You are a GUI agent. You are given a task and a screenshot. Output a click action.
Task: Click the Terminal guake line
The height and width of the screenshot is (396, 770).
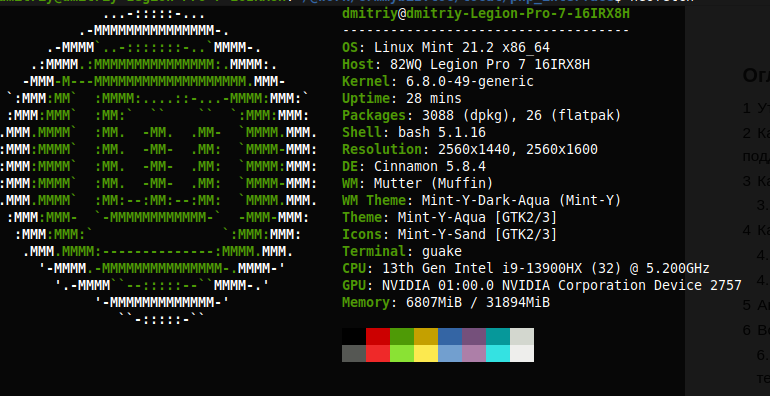(x=402, y=252)
